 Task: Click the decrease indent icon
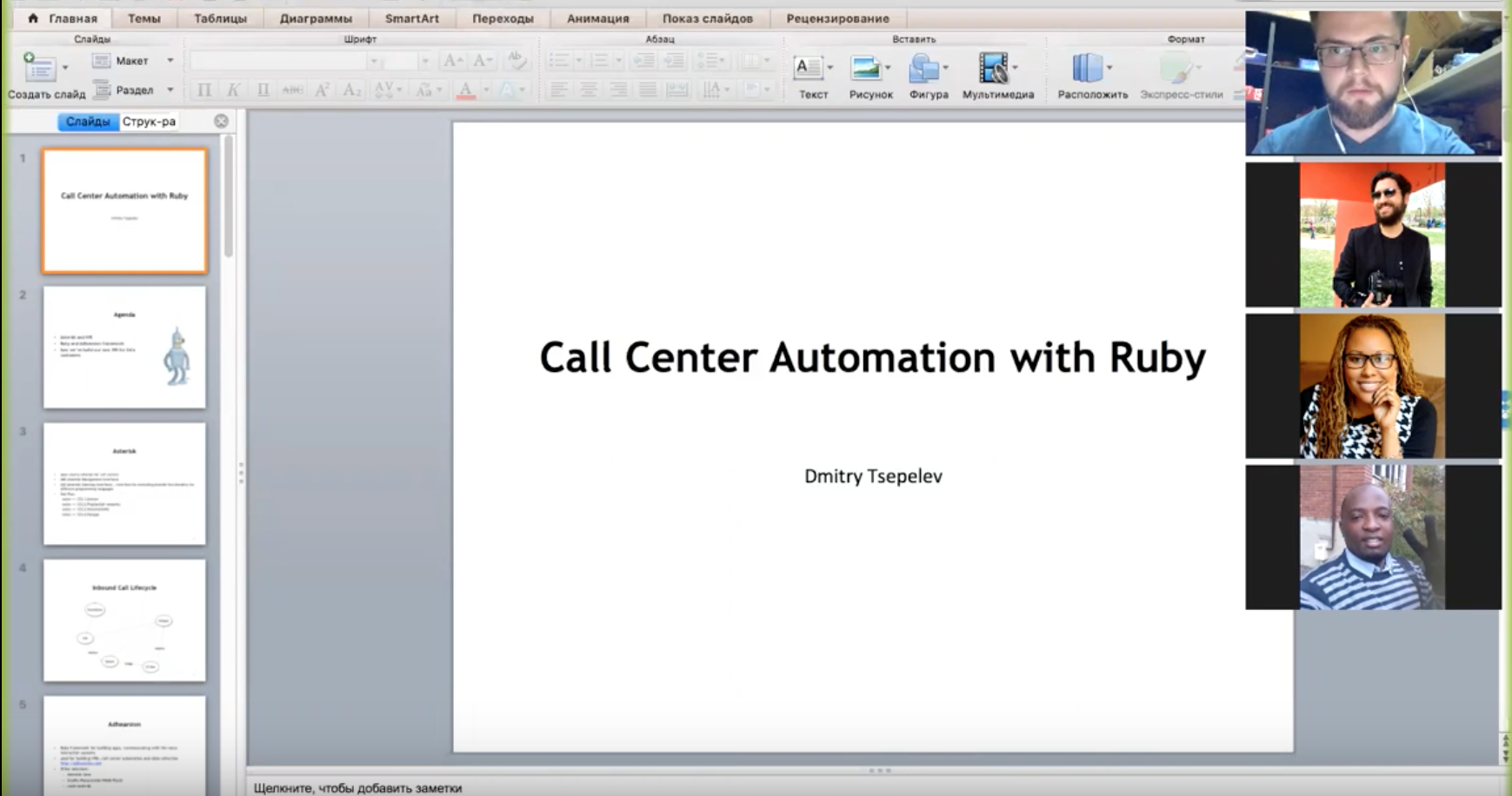point(643,61)
